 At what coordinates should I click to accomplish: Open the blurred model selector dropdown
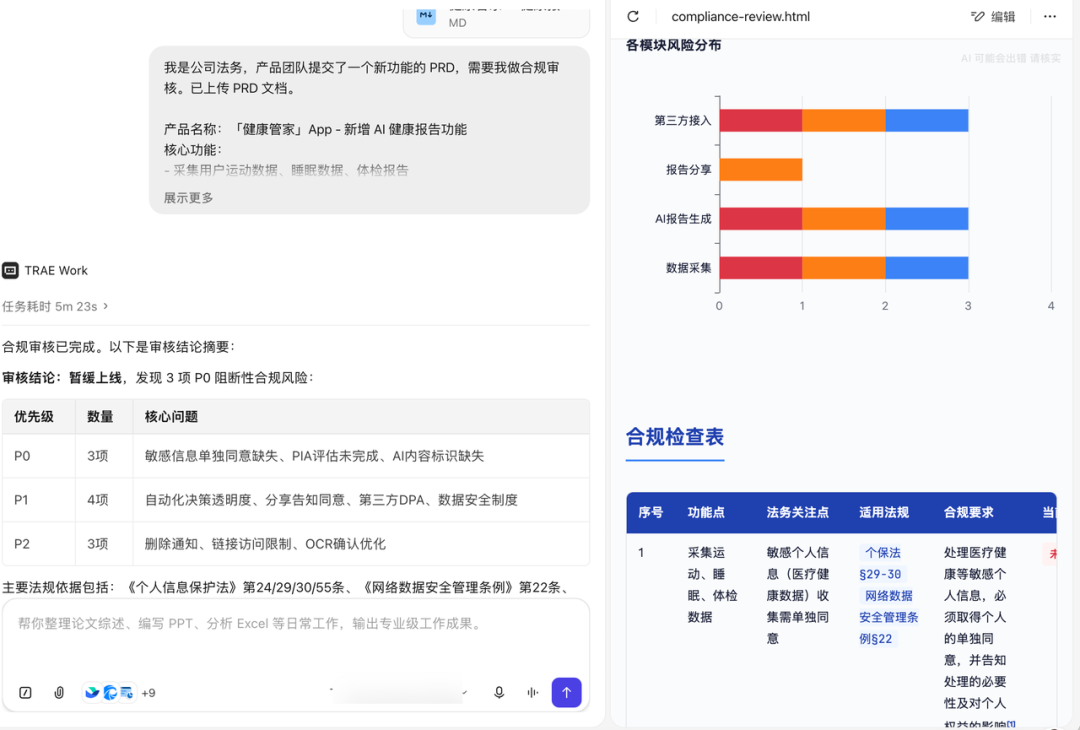click(399, 692)
